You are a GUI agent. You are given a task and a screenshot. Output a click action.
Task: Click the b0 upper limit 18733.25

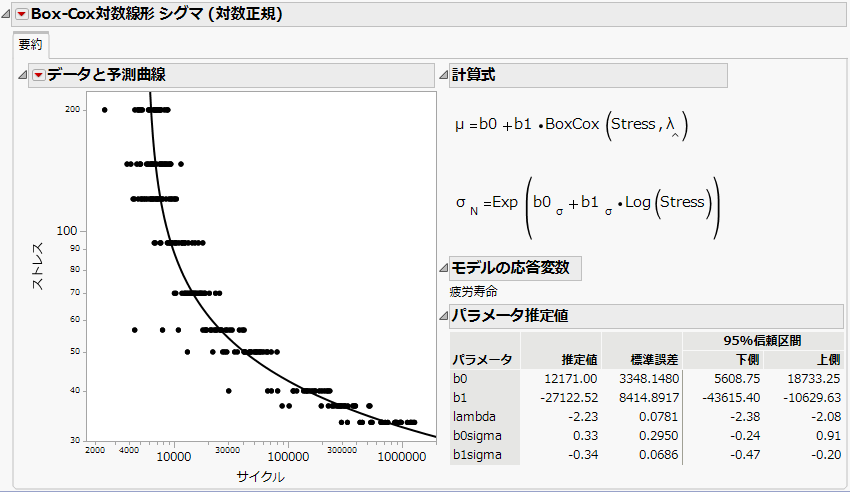point(814,379)
